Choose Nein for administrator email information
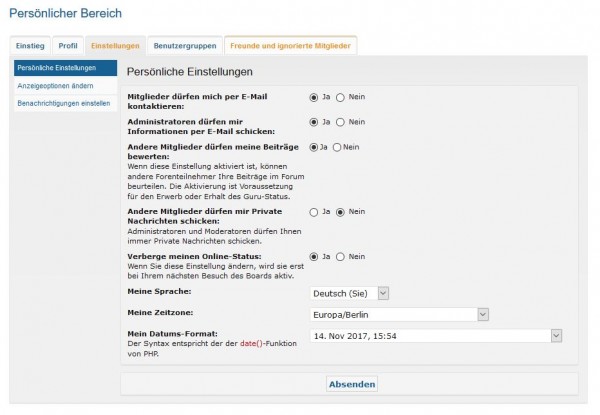This screenshot has height=415, width=600. point(340,122)
